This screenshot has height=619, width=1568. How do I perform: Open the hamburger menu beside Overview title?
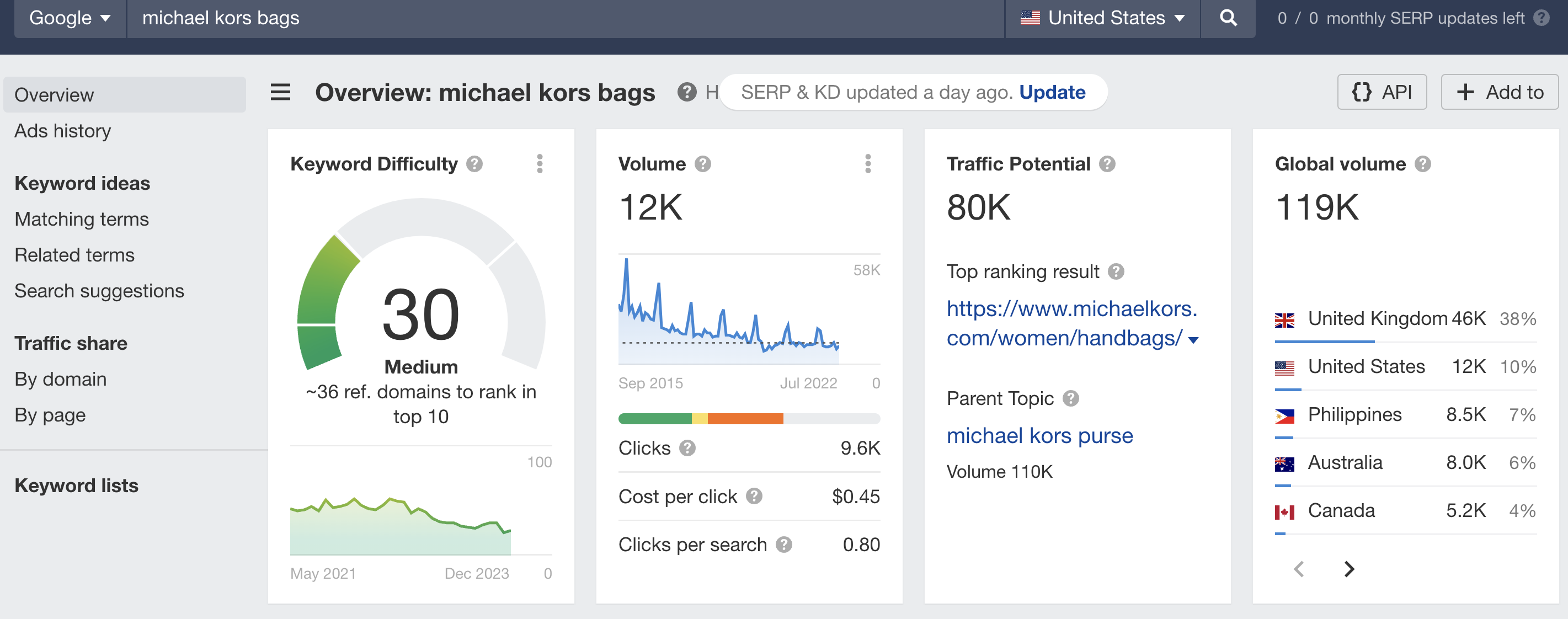pyautogui.click(x=280, y=93)
